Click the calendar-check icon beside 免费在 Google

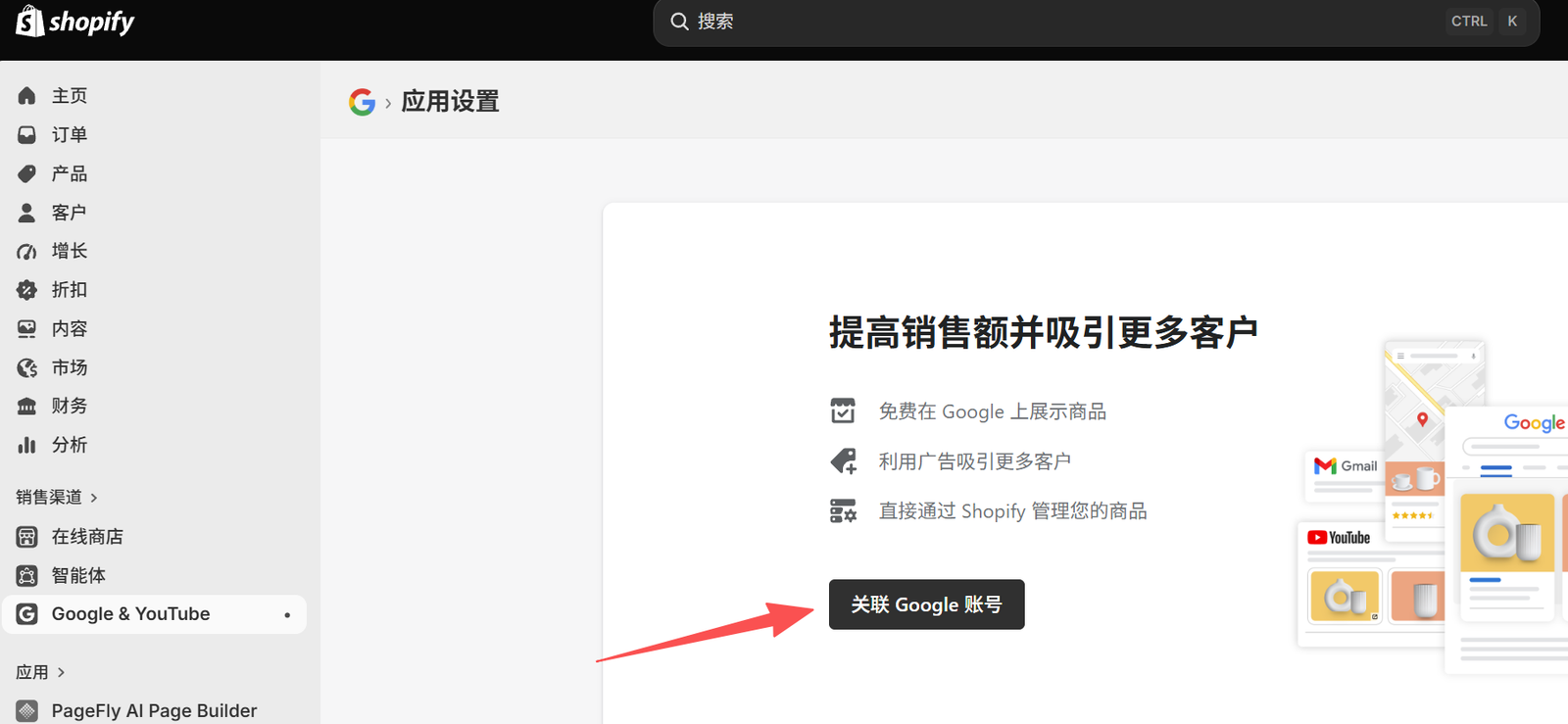(x=843, y=410)
